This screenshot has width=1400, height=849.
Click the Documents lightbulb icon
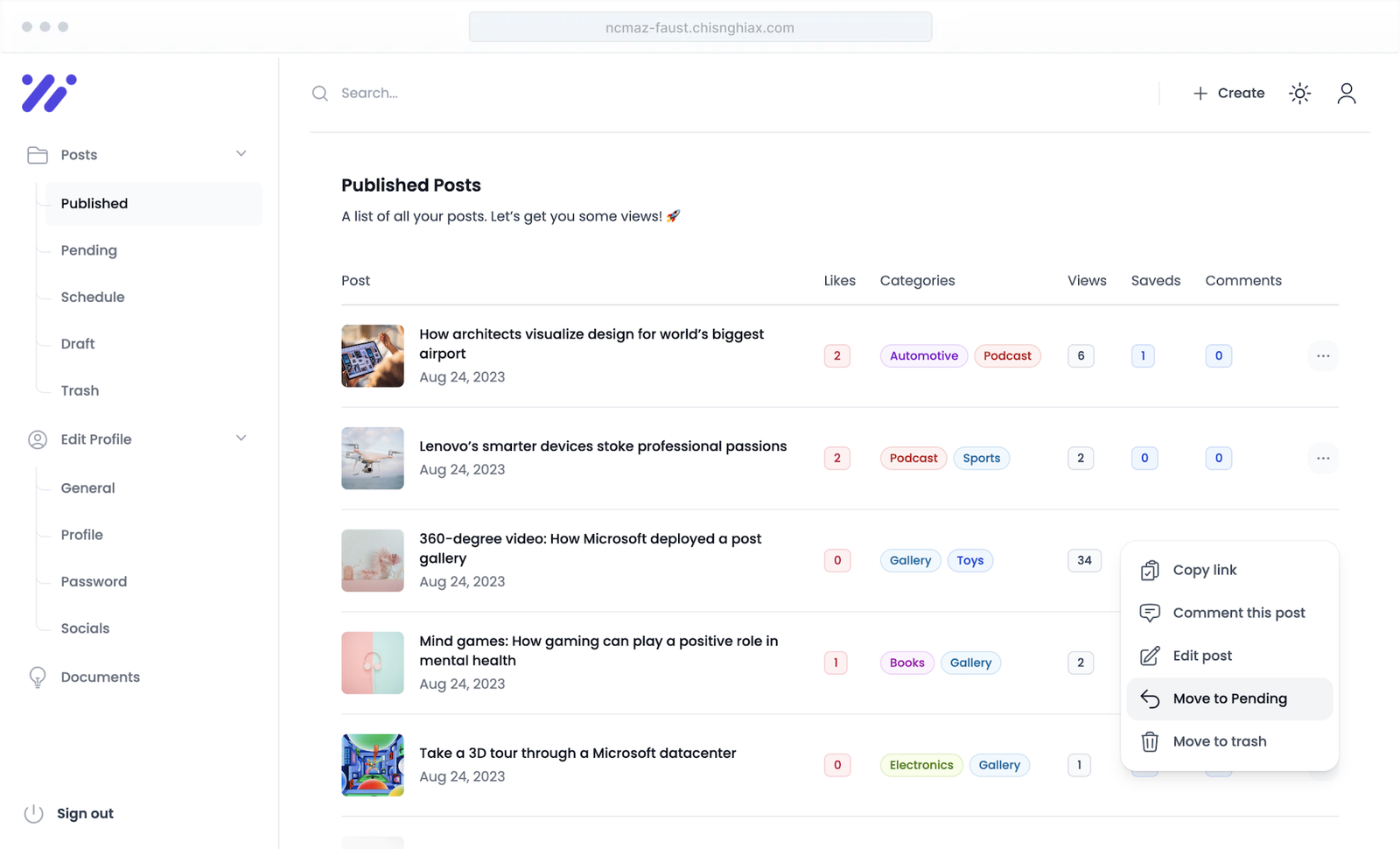pyautogui.click(x=38, y=677)
